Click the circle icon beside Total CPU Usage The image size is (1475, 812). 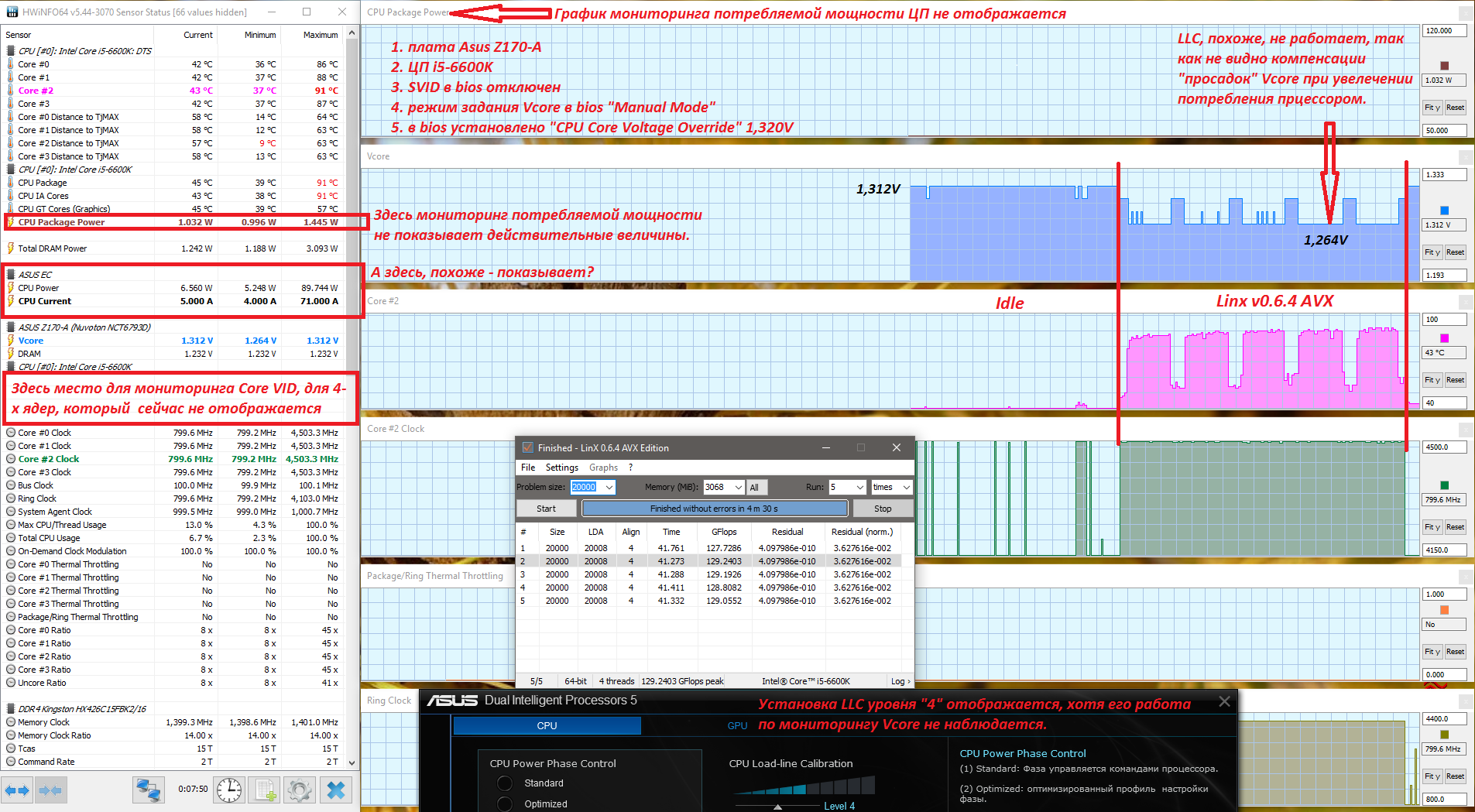point(11,538)
